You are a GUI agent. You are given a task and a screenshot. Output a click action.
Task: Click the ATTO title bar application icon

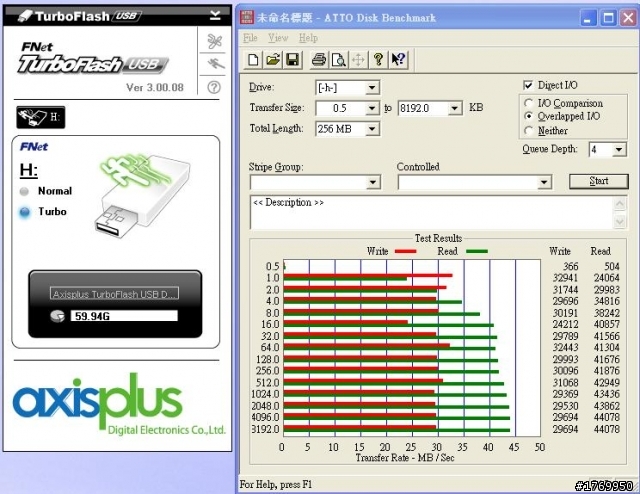click(247, 17)
